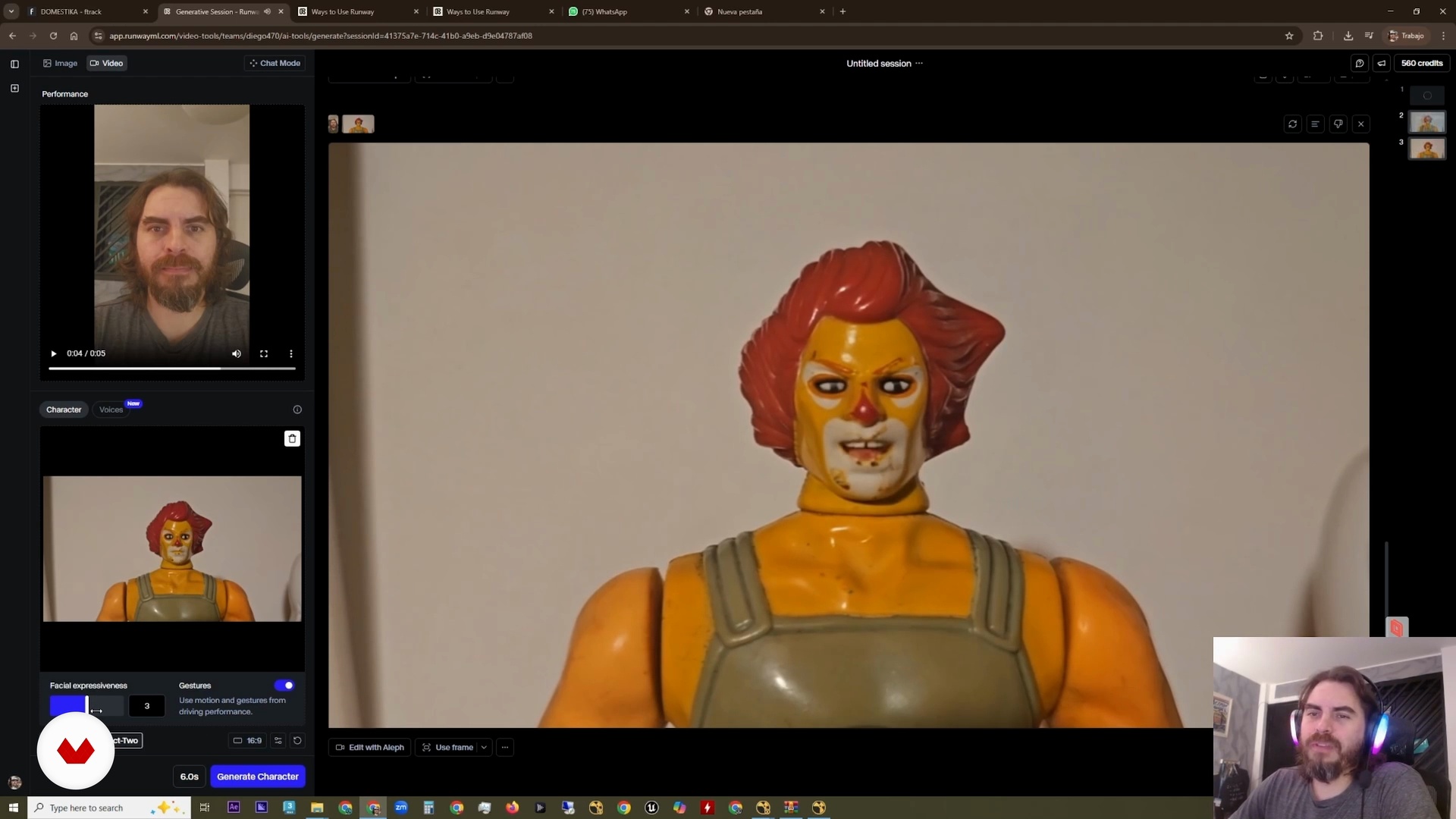The height and width of the screenshot is (819, 1456).
Task: Switch to the Voices tab
Action: [111, 410]
